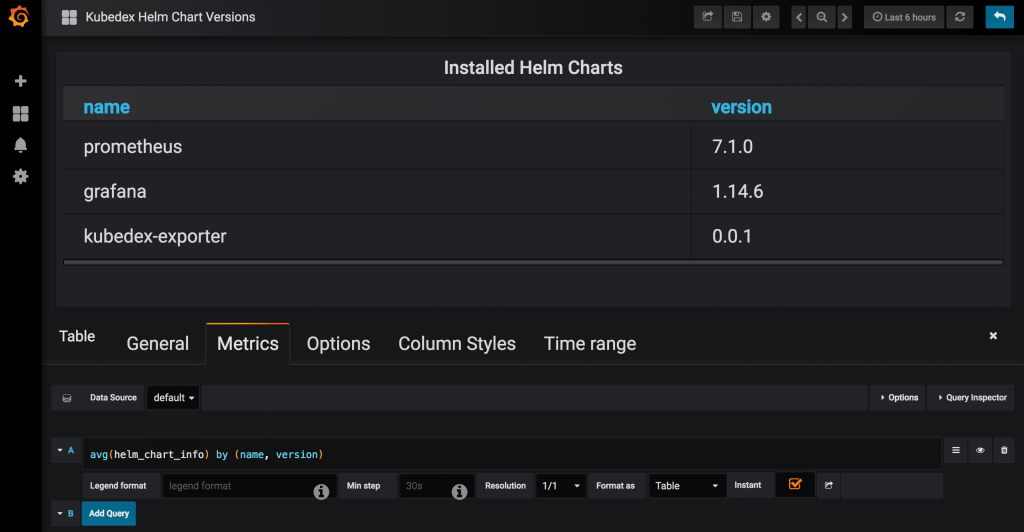Open query A hamburger menu icon

(955, 450)
